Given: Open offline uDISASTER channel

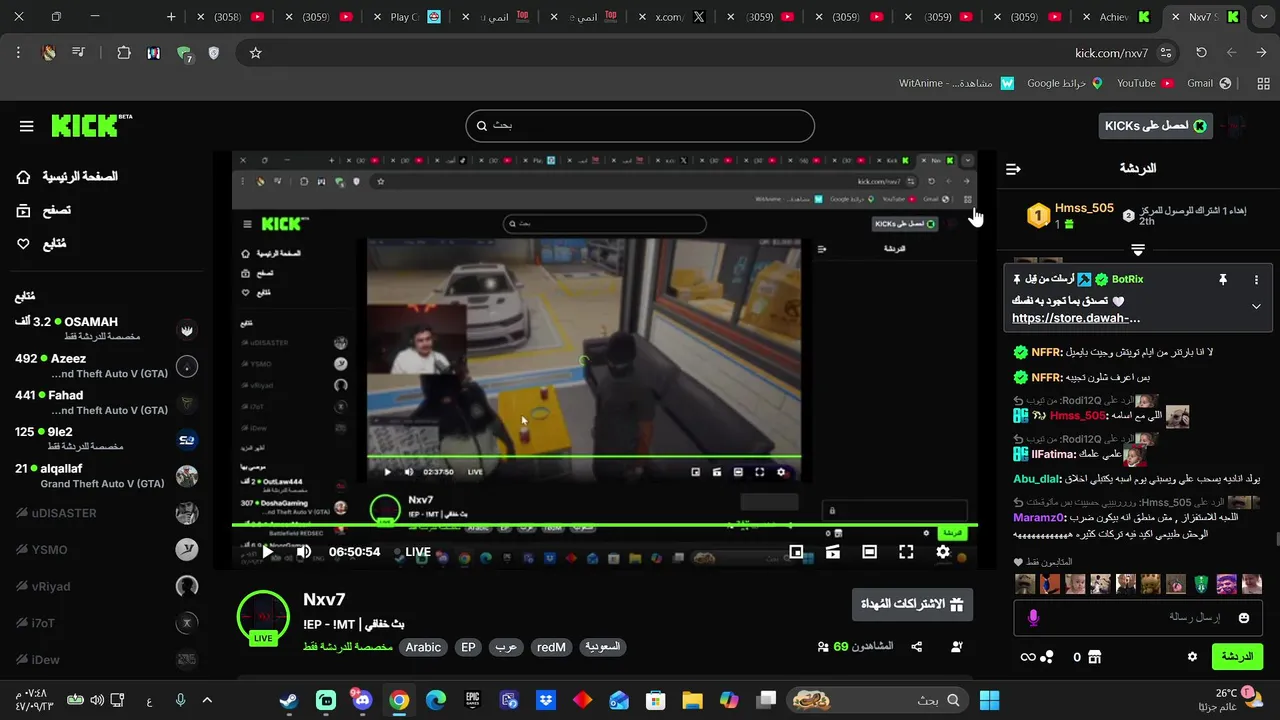Looking at the screenshot, I should [x=105, y=513].
